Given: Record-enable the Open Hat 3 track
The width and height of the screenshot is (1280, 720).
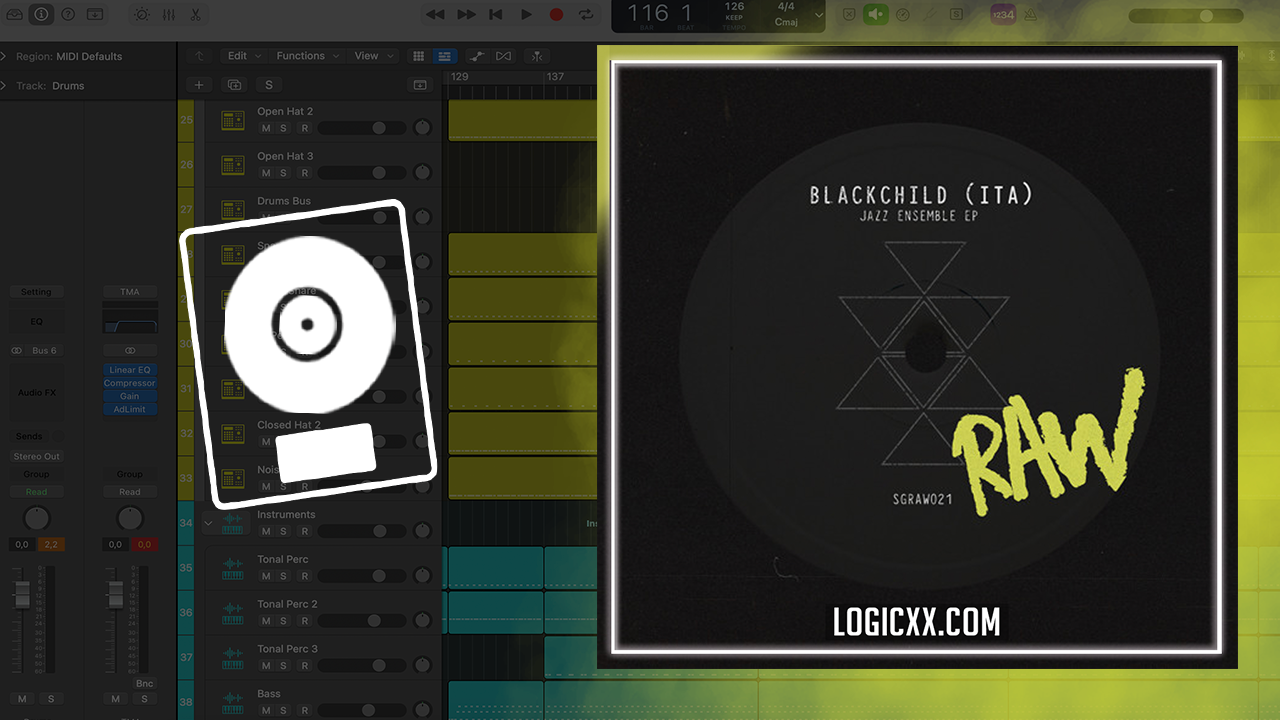Looking at the screenshot, I should click(x=304, y=173).
